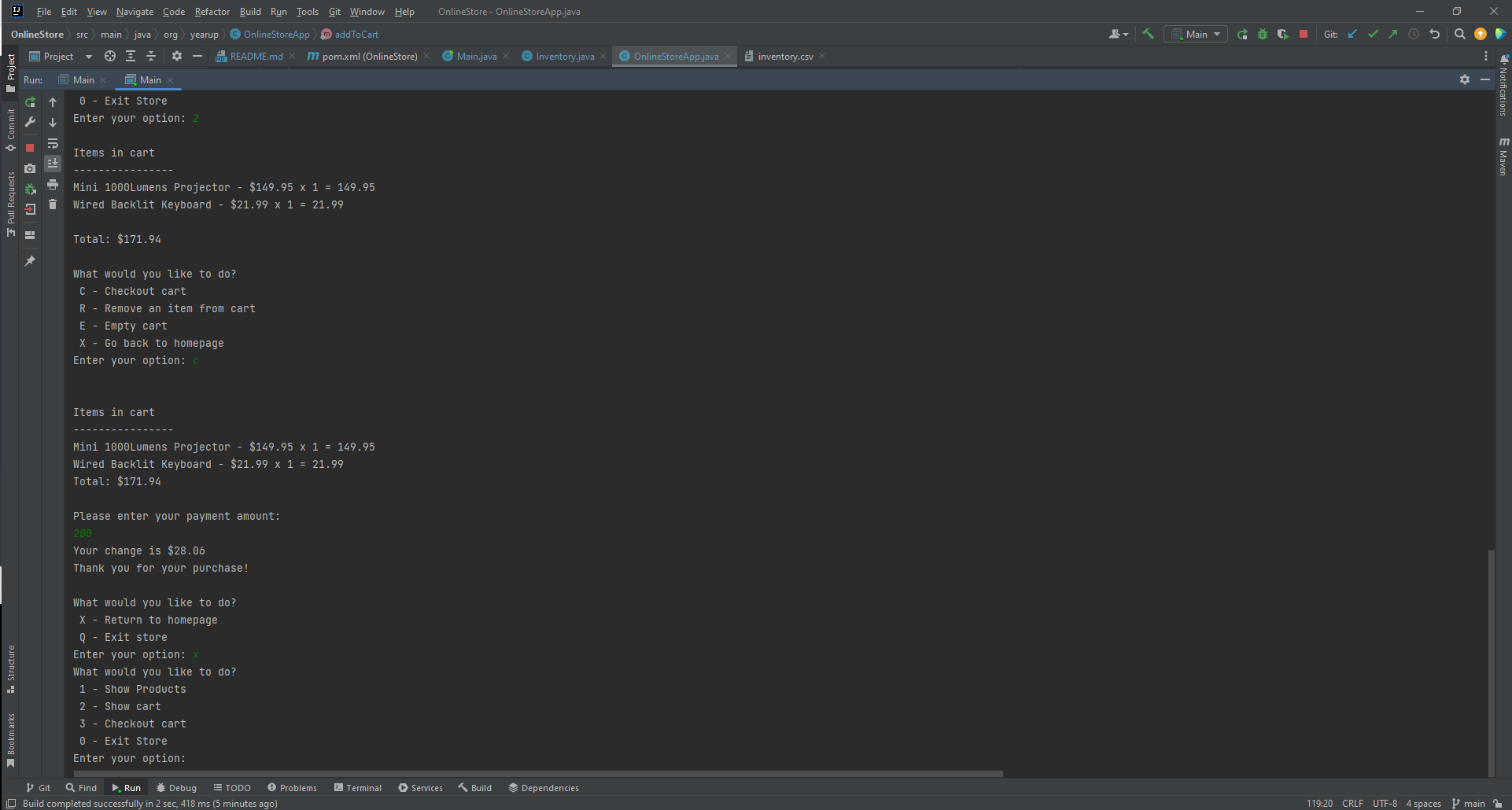Open the Navigate menu
The height and width of the screenshot is (810, 1512).
[135, 12]
